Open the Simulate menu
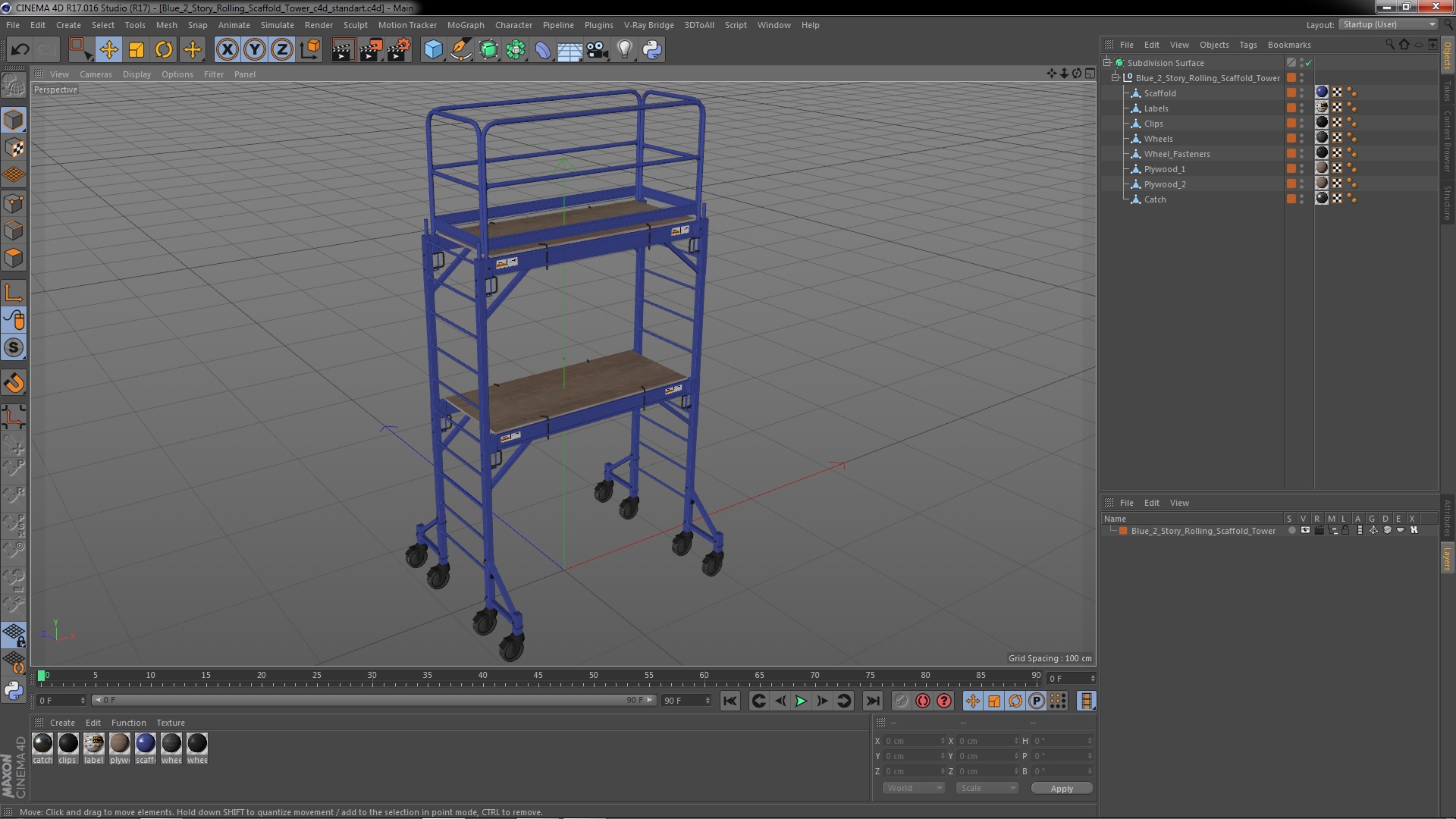Image resolution: width=1456 pixels, height=819 pixels. point(277,25)
